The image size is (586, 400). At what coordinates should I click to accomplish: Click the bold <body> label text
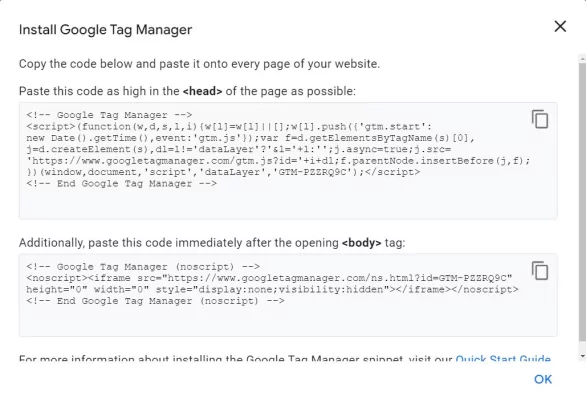pos(361,243)
